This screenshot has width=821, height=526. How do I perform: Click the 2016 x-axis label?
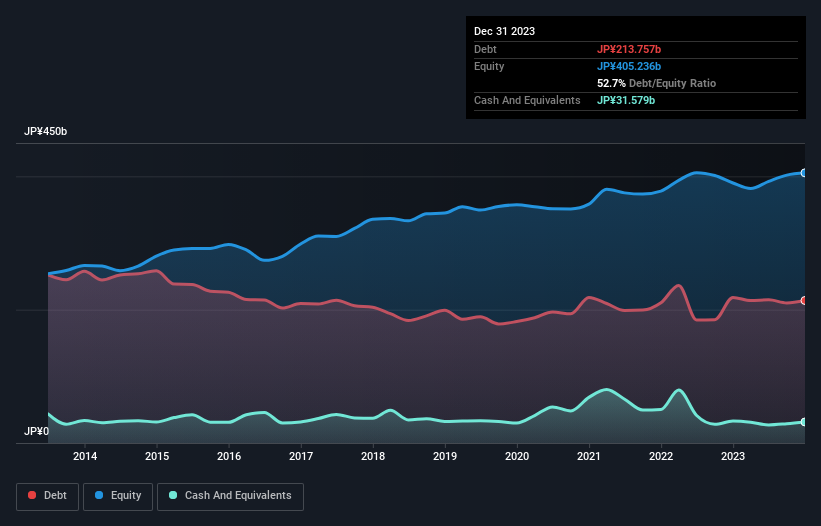click(229, 456)
